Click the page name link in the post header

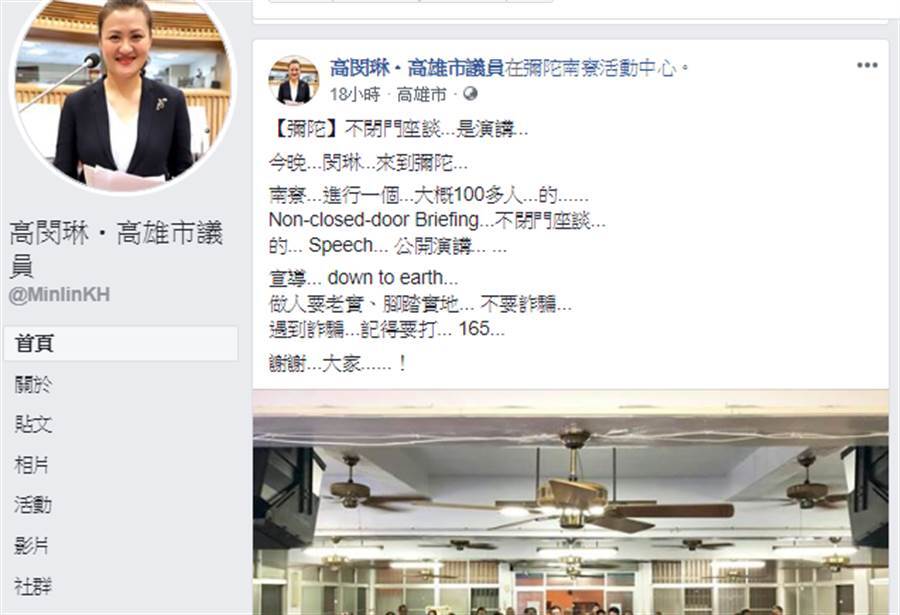point(417,69)
